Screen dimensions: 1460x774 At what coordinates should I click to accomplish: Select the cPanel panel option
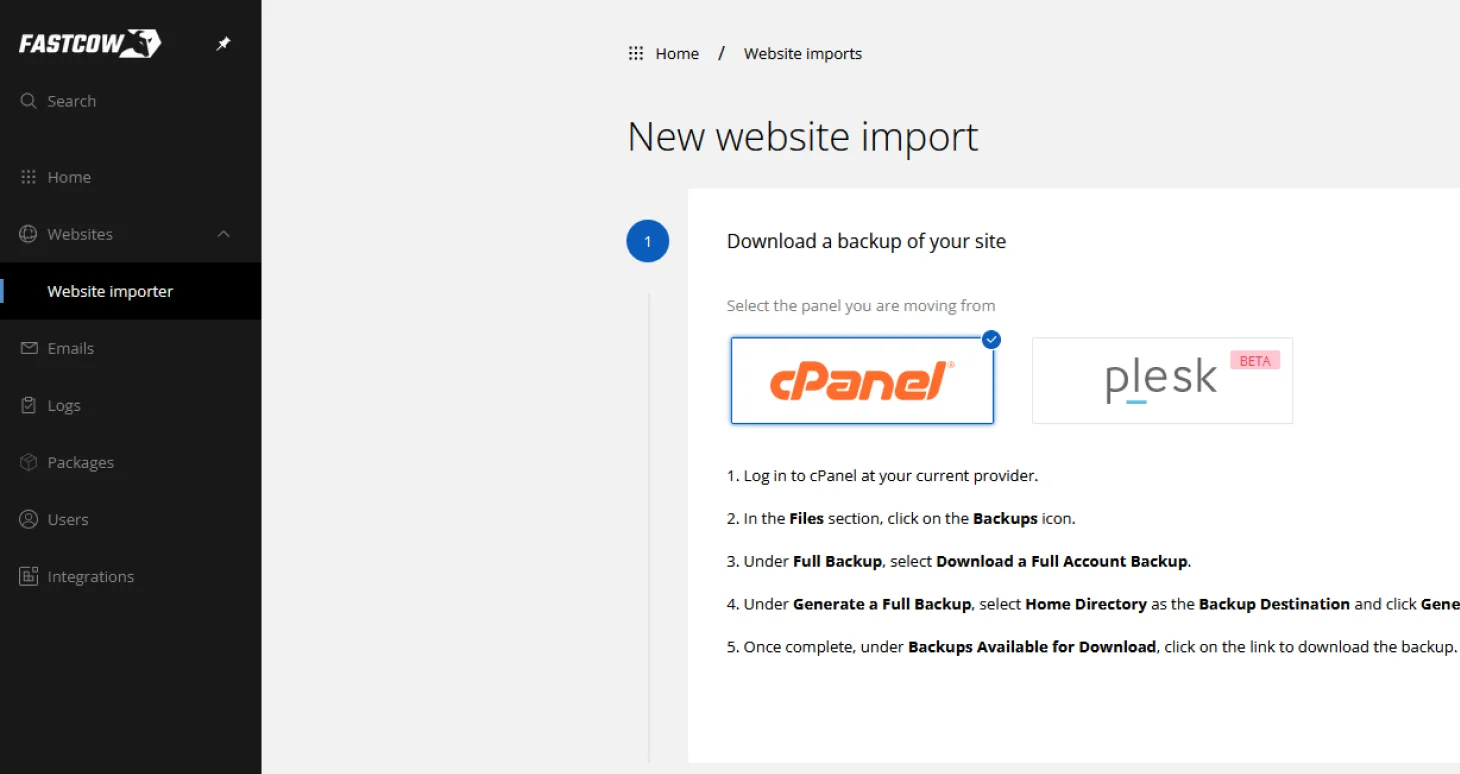tap(861, 381)
